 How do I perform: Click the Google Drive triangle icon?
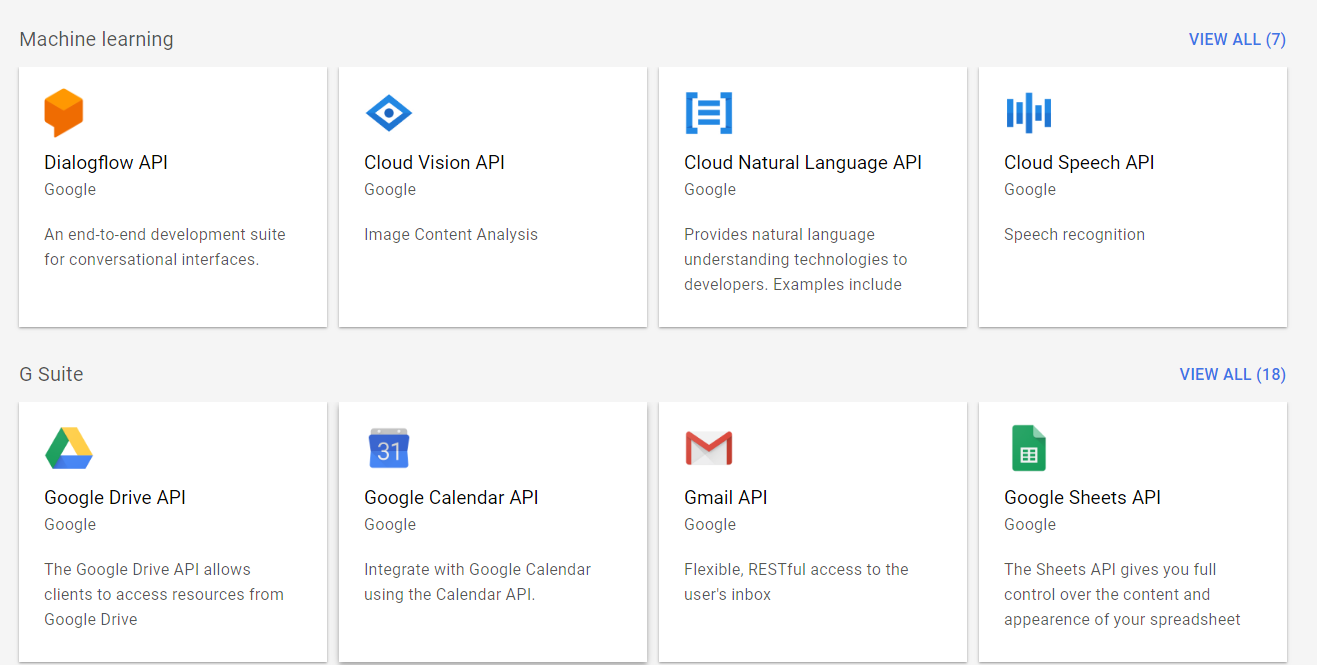click(x=69, y=448)
